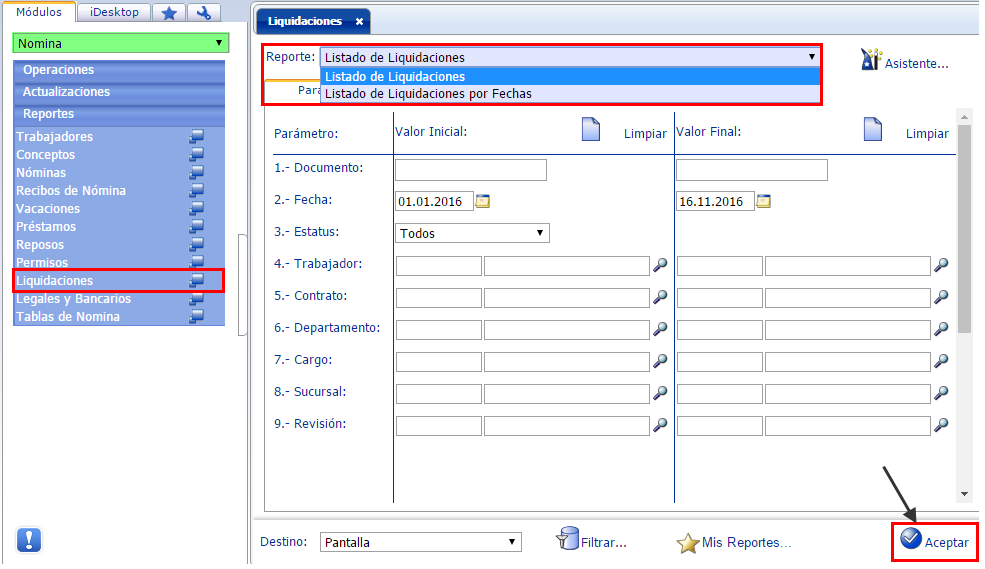Search final Trabajador with magnifier icon
The image size is (985, 569).
pos(941,265)
